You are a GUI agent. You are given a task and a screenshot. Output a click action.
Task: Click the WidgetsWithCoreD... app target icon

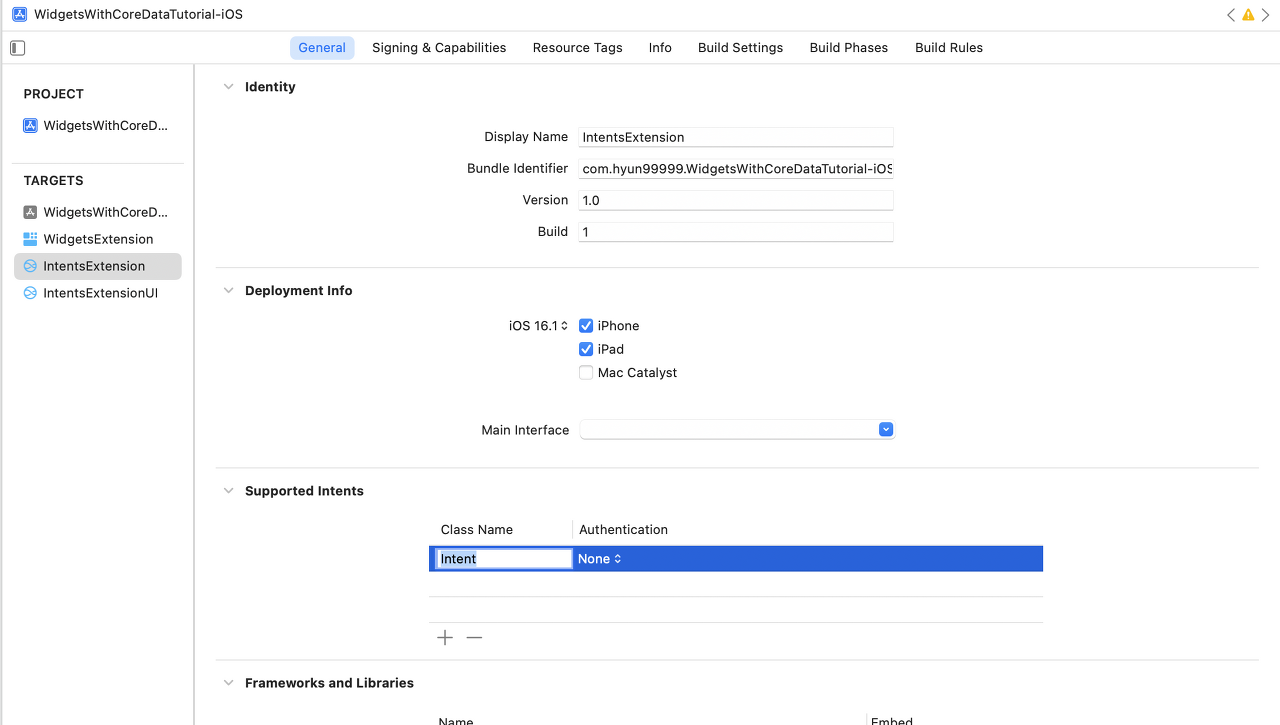click(x=30, y=212)
